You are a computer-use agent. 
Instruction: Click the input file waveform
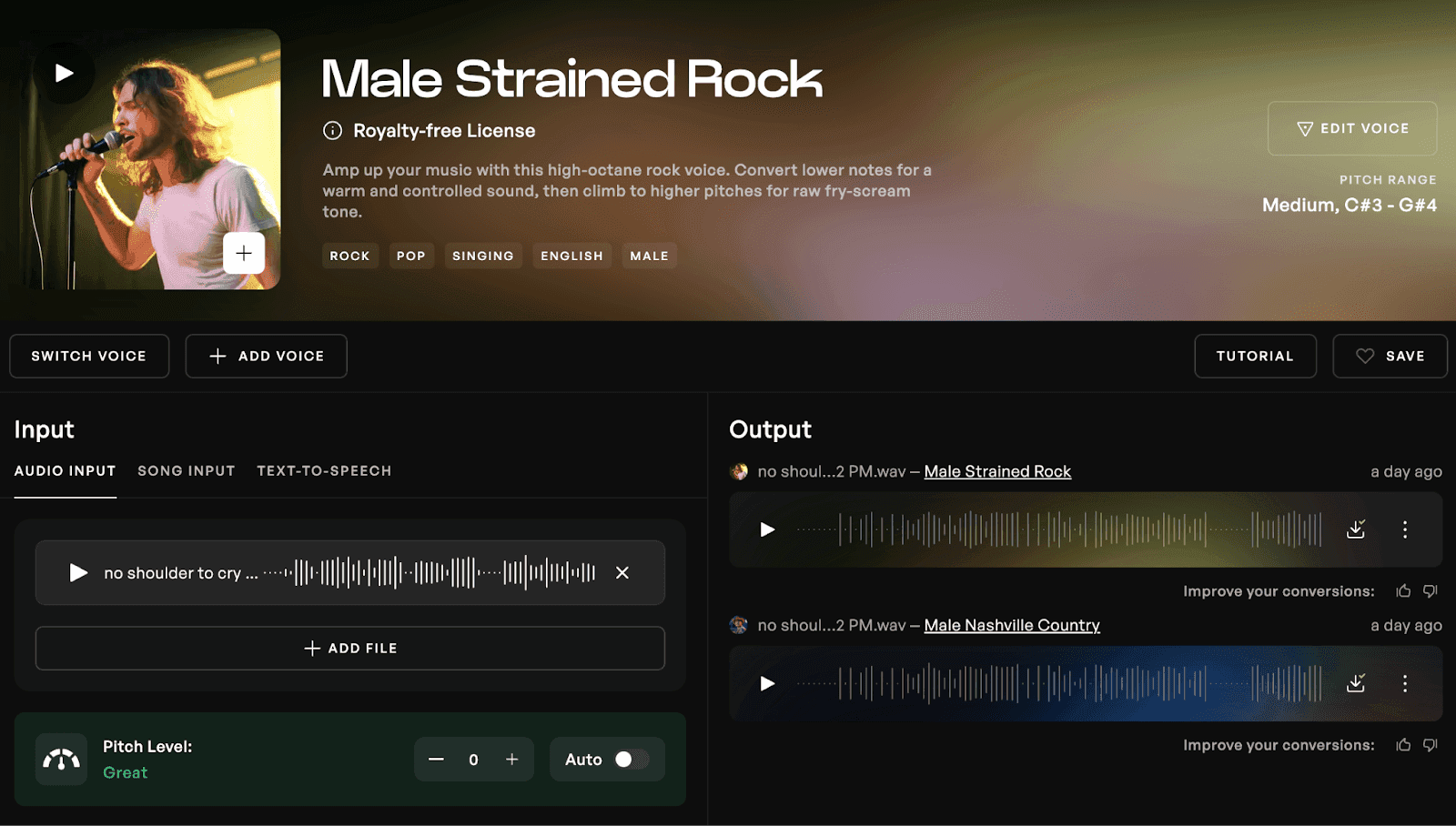(x=430, y=572)
